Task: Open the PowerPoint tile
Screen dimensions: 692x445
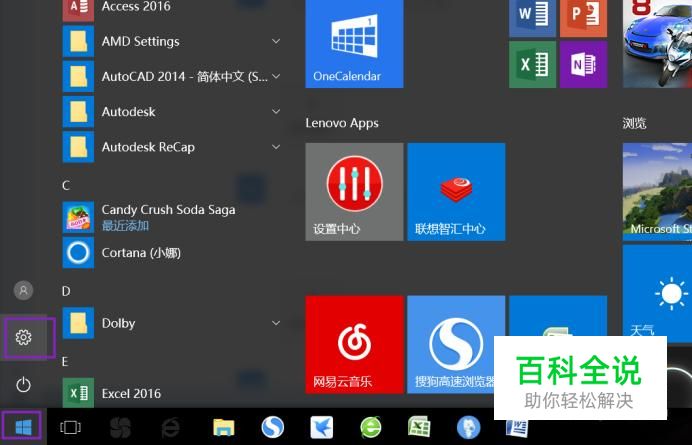Action: [x=583, y=19]
